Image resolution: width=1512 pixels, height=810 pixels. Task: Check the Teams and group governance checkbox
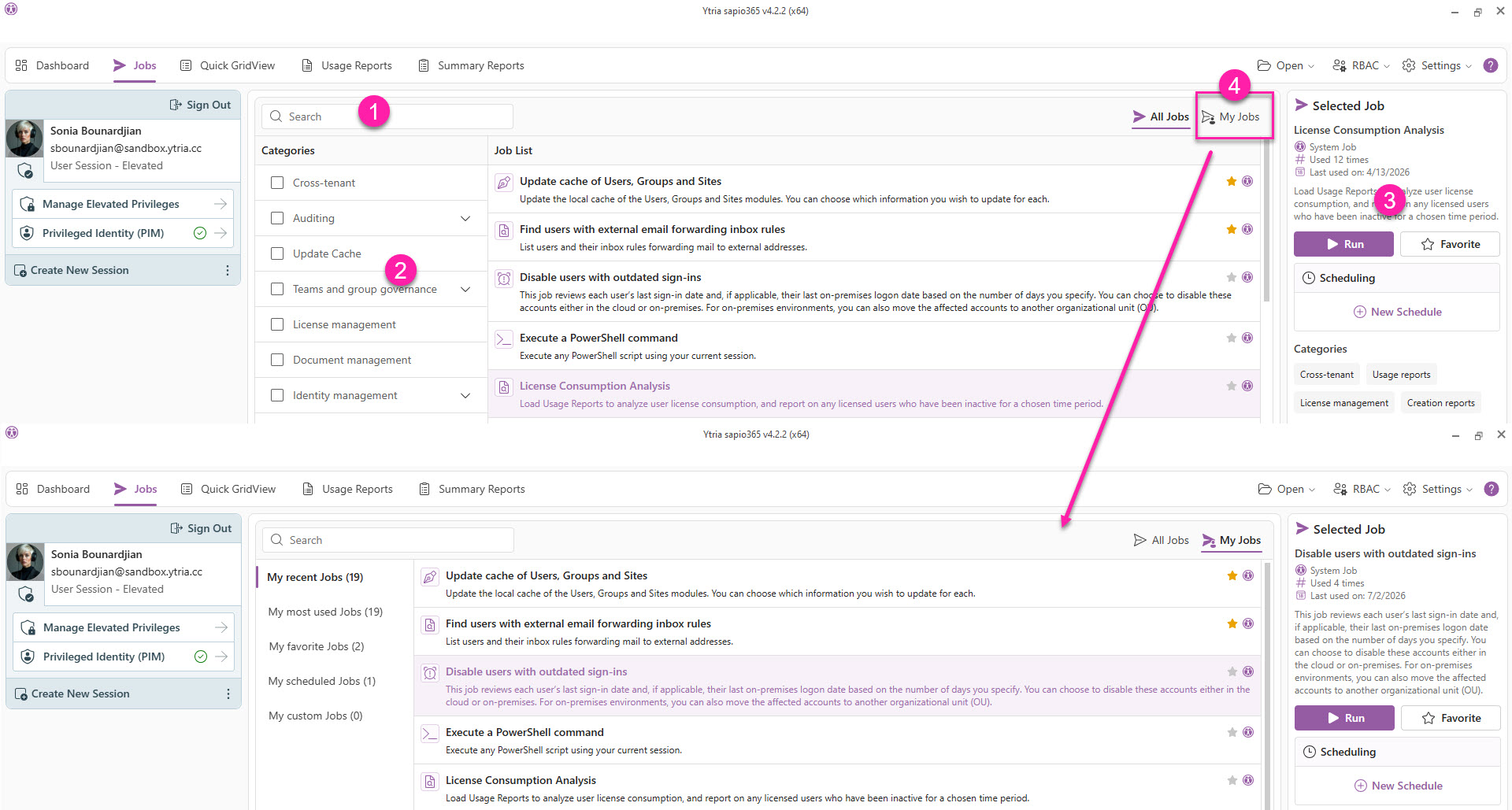tap(277, 289)
